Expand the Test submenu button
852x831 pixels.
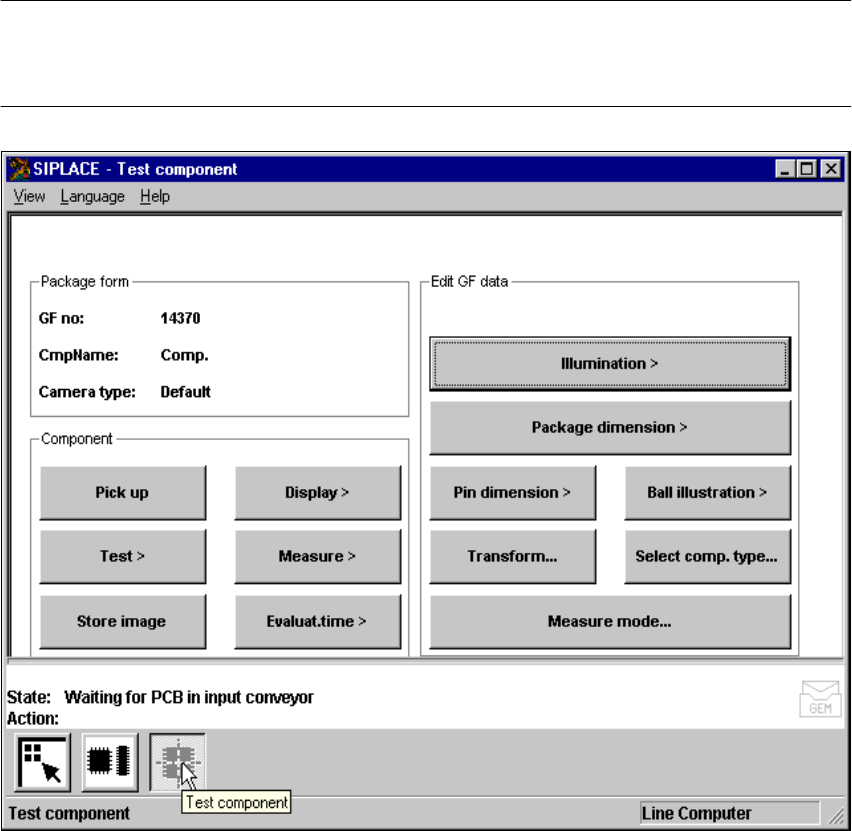122,556
